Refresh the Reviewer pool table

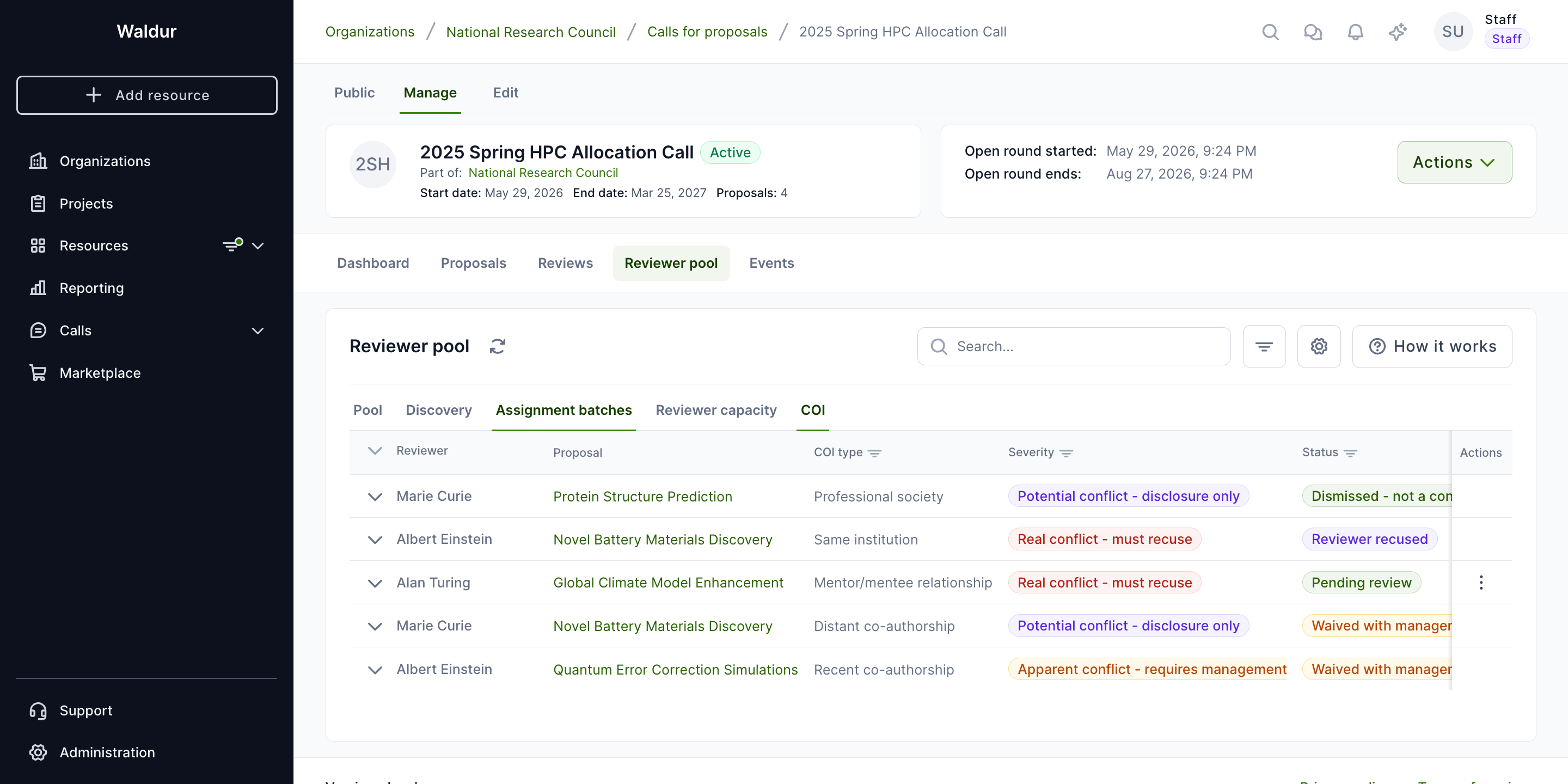[x=497, y=346]
